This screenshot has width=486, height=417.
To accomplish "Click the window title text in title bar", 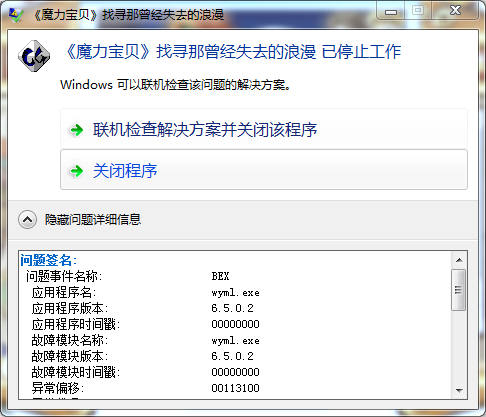I will [x=129, y=15].
